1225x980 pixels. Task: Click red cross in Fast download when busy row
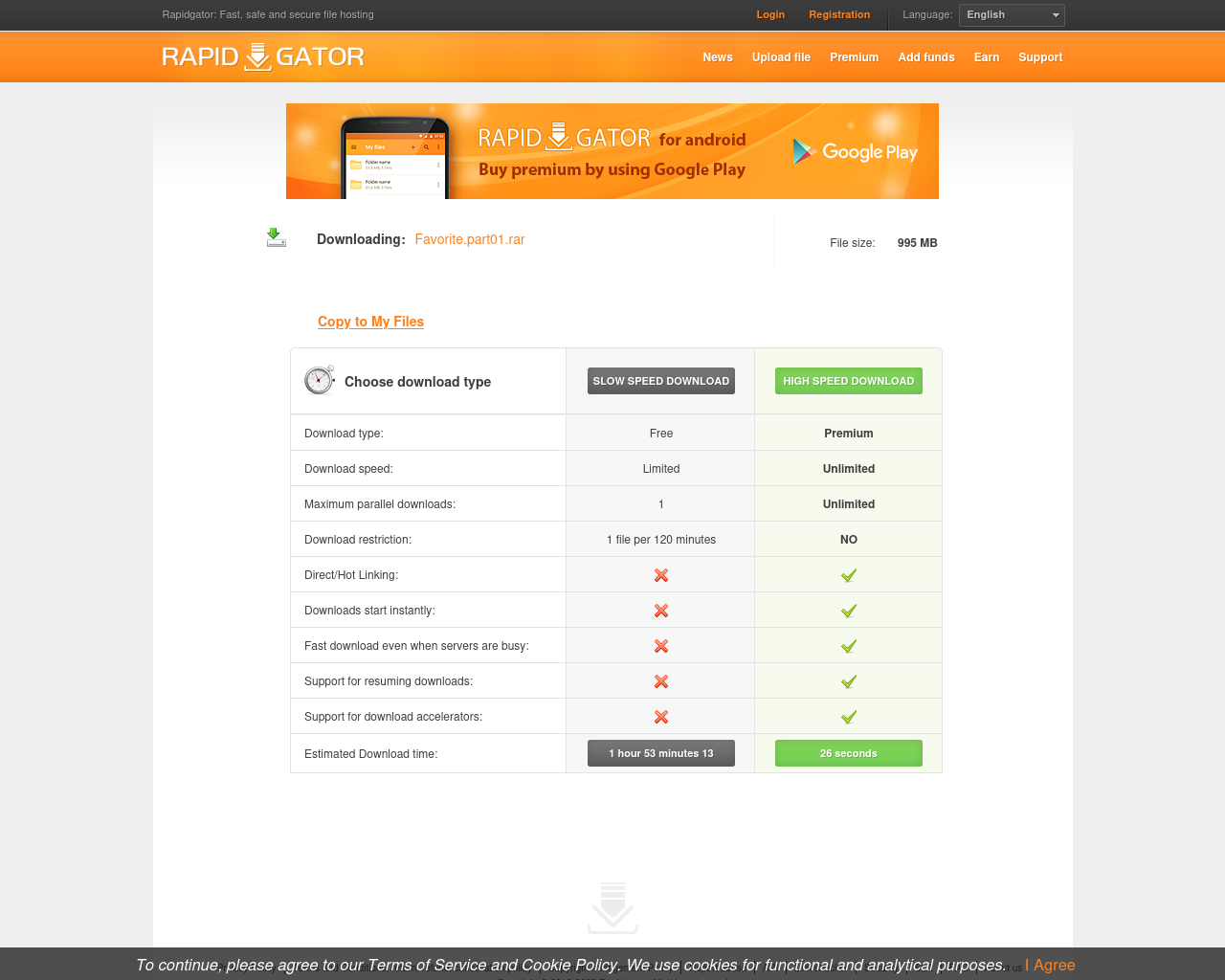coord(661,646)
